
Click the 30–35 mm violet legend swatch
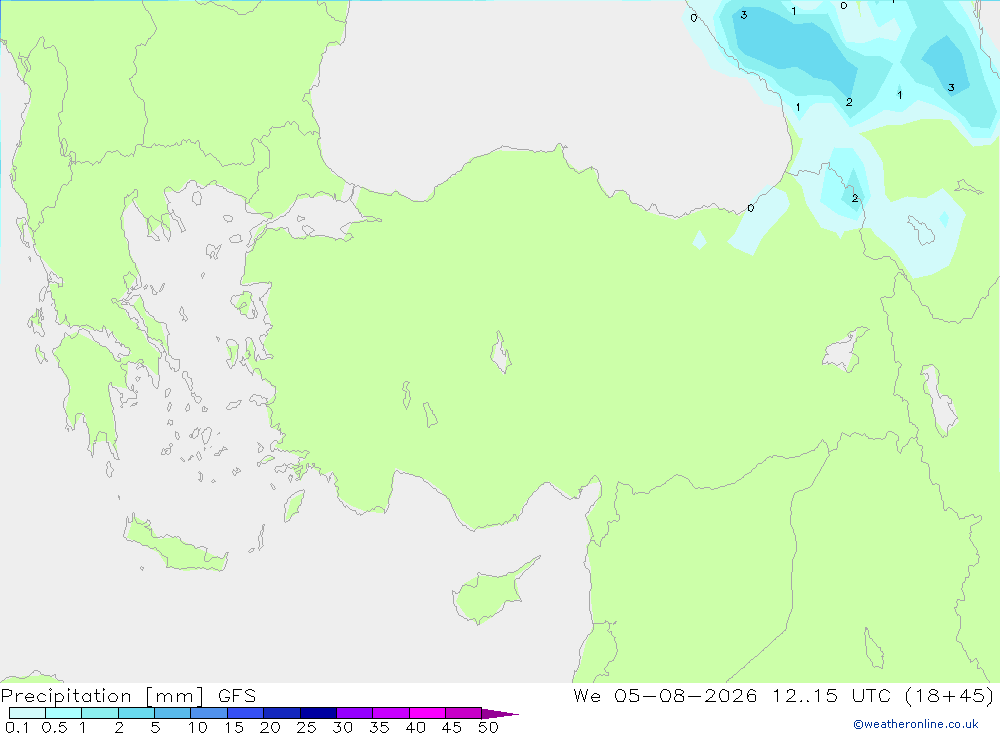click(x=355, y=713)
